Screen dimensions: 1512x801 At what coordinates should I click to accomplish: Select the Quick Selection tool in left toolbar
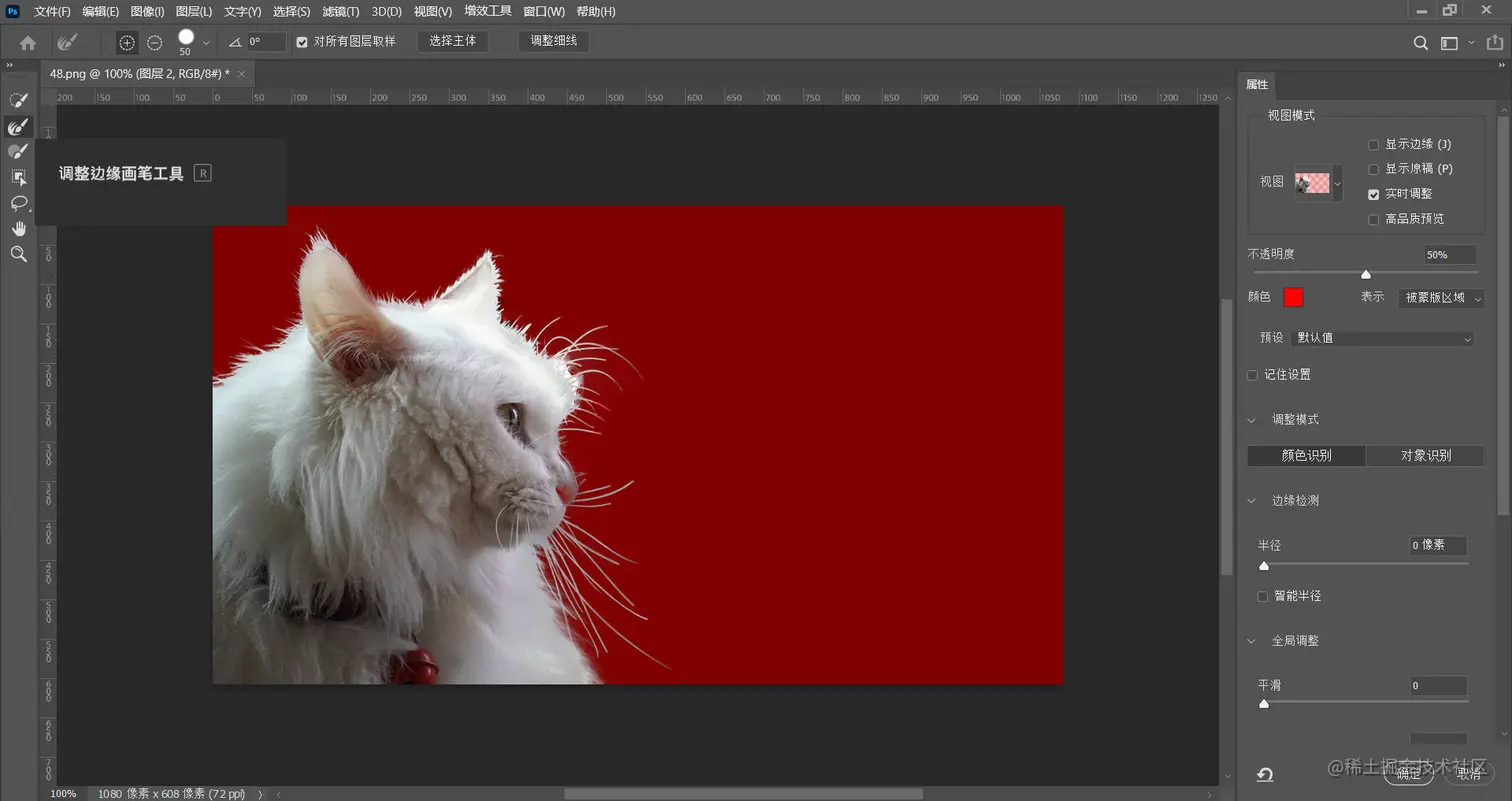(x=18, y=100)
